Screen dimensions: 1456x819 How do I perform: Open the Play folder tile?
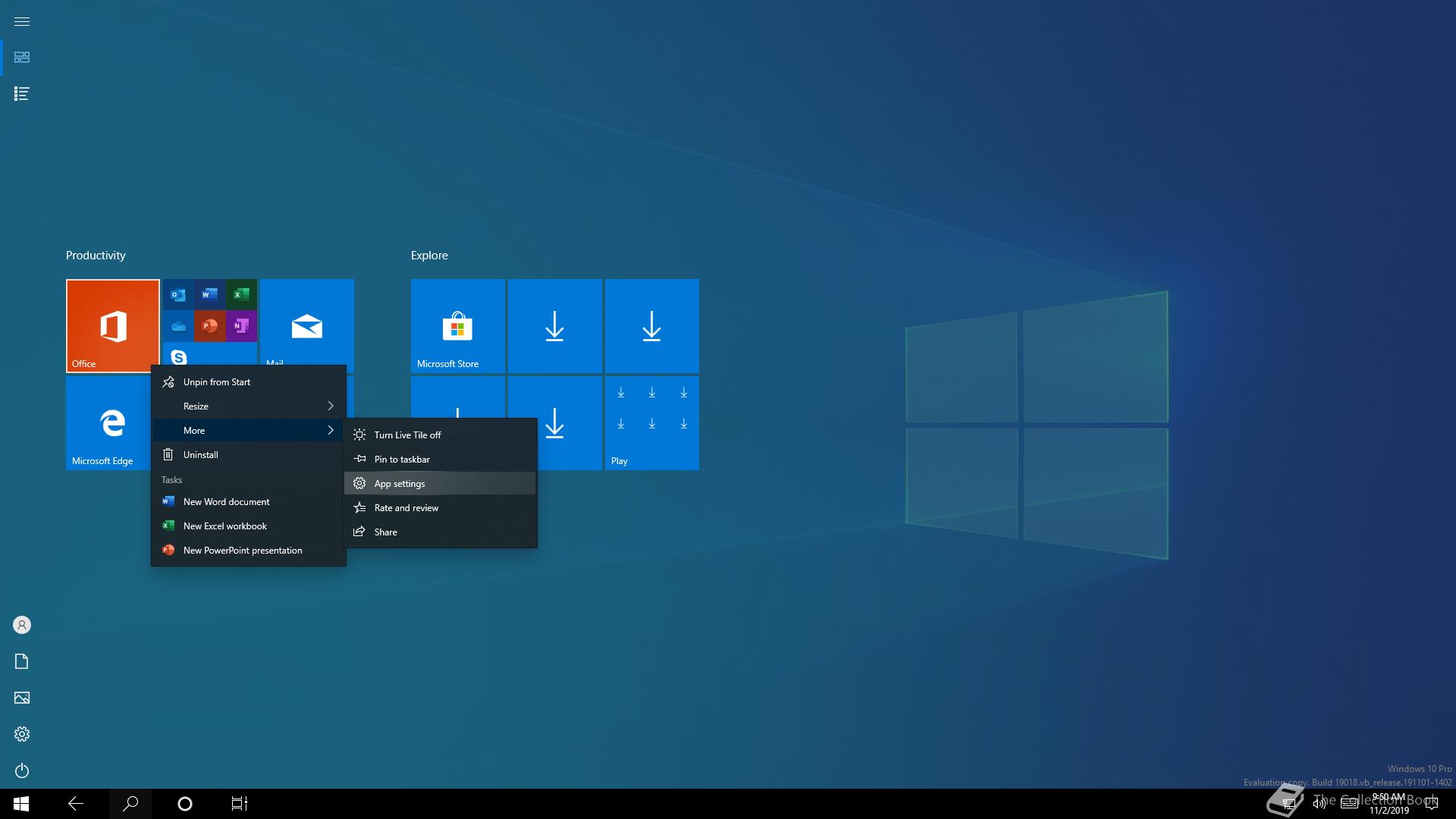coord(652,423)
